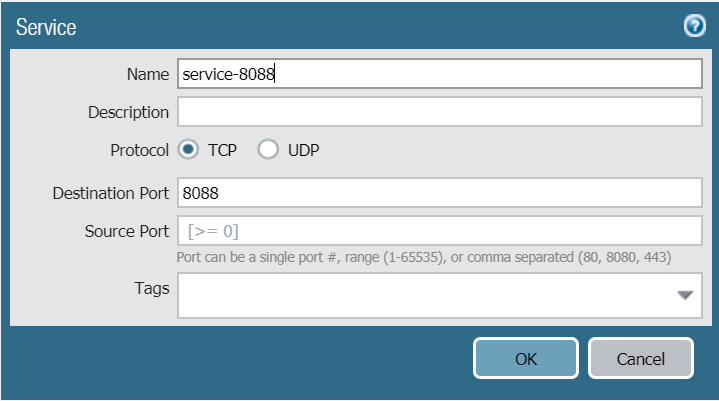The height and width of the screenshot is (401, 719).
Task: Focus the Name field containing service-8088
Action: point(440,74)
